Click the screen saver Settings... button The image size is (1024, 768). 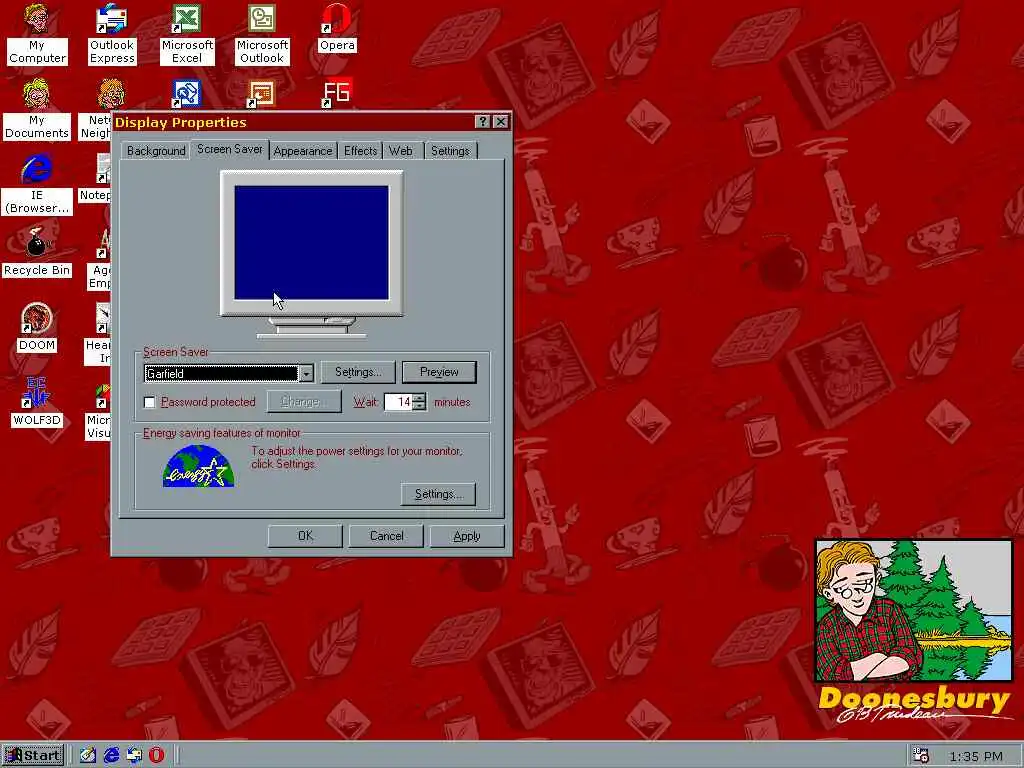(x=358, y=372)
